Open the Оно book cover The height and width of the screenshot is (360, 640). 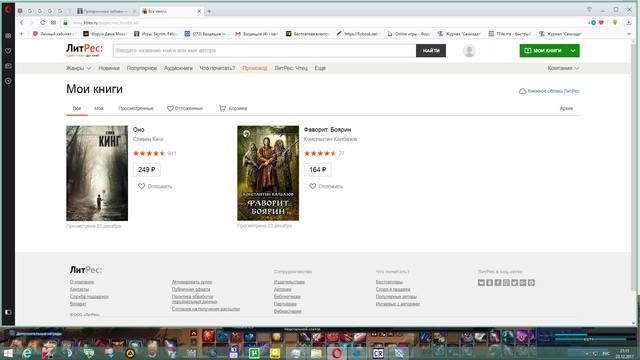click(97, 173)
